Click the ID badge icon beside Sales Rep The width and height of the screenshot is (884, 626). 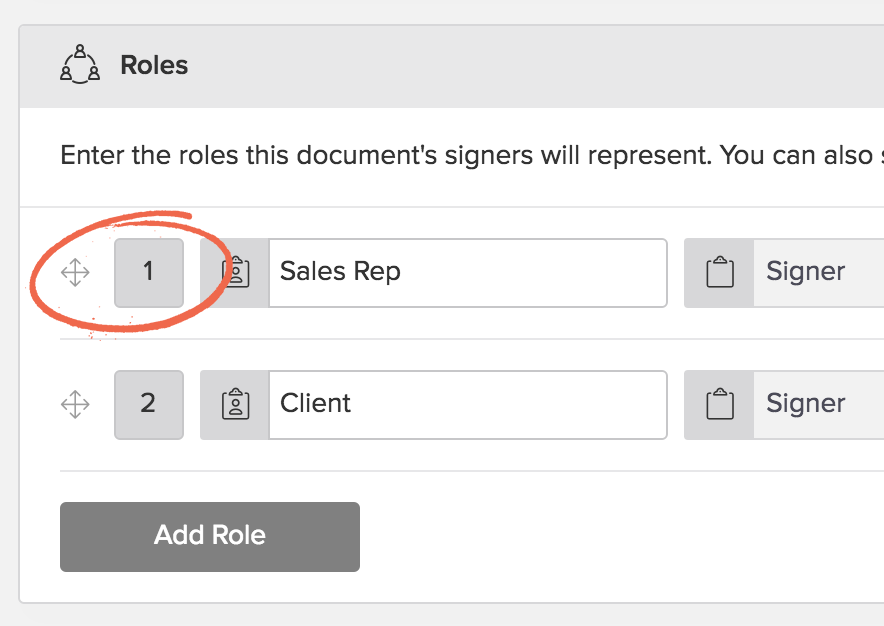pyautogui.click(x=235, y=273)
